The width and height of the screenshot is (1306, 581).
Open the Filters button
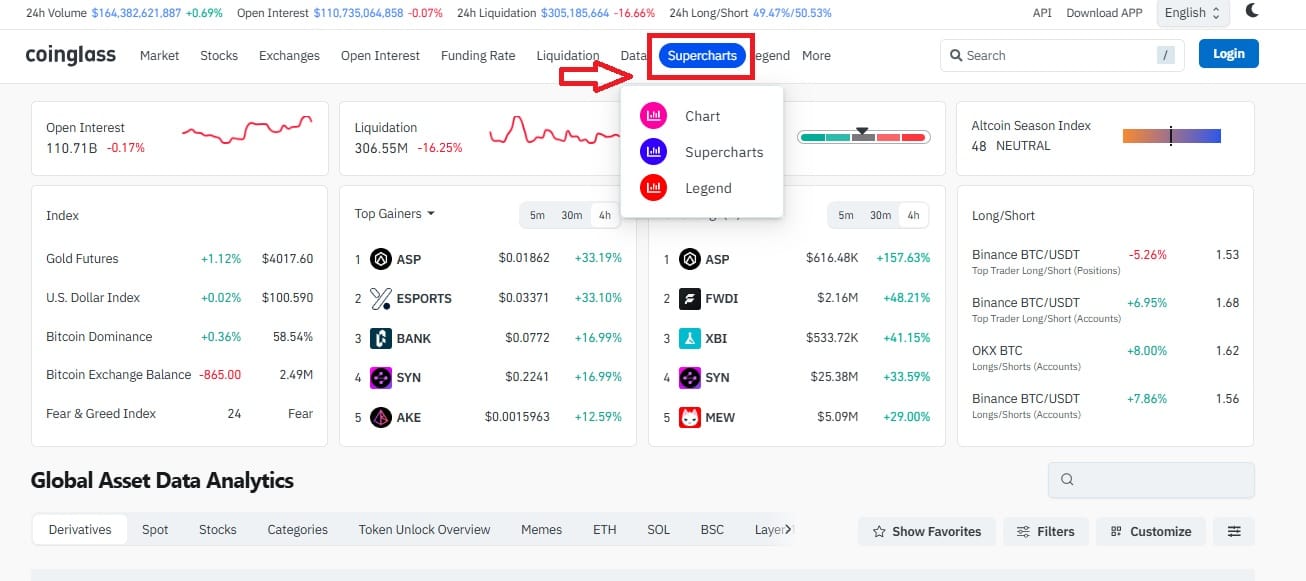[1045, 531]
